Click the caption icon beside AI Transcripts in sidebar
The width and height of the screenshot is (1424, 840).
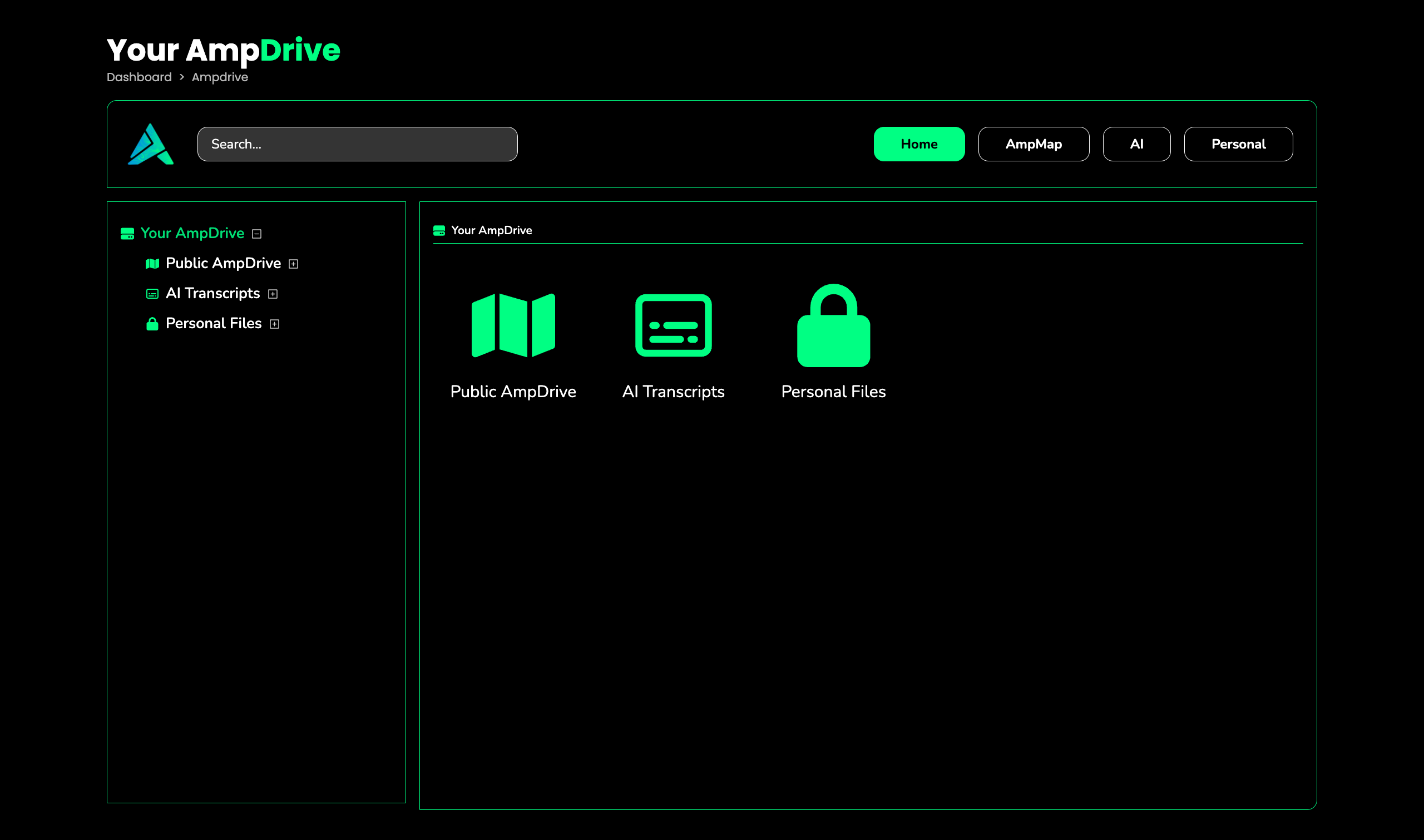[152, 294]
